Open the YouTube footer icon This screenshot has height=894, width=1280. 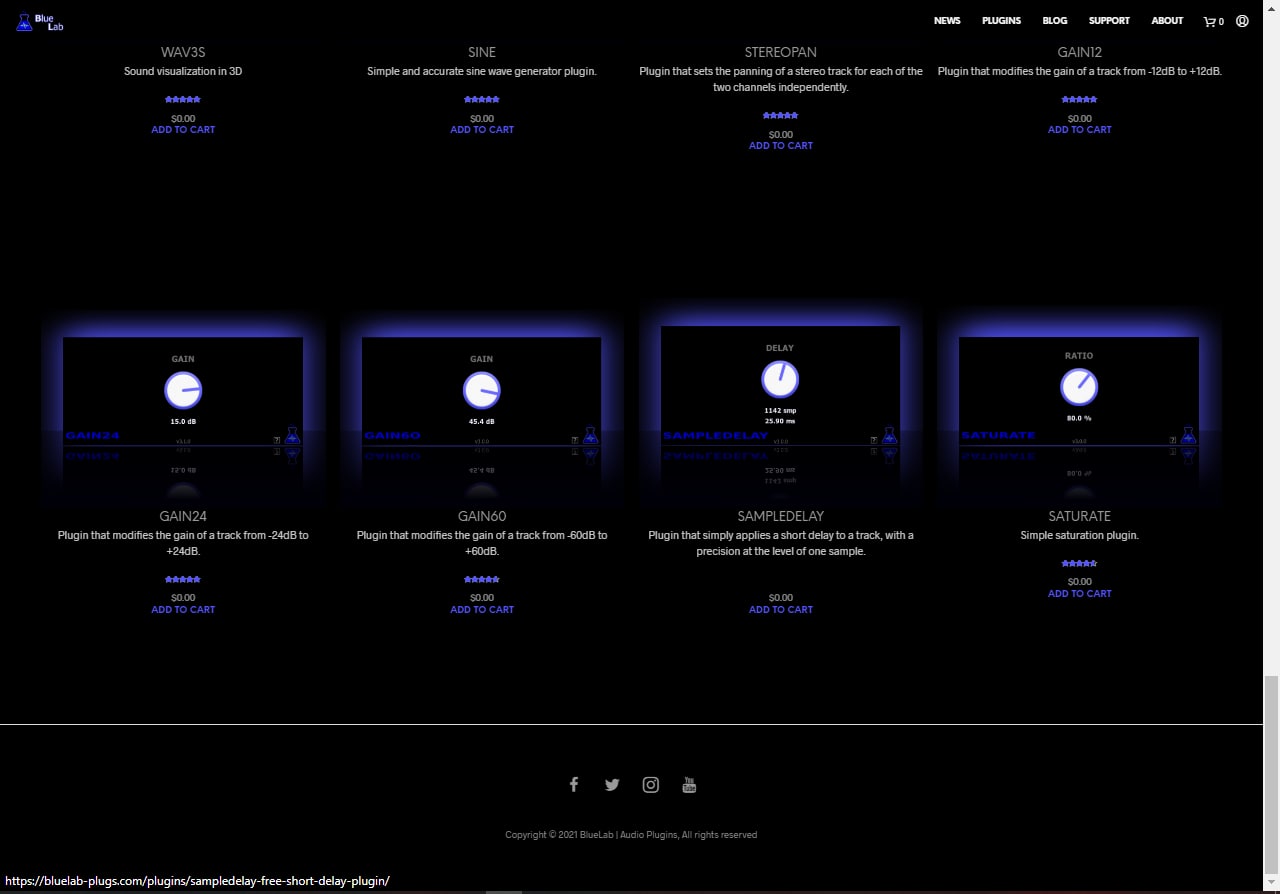coord(689,785)
